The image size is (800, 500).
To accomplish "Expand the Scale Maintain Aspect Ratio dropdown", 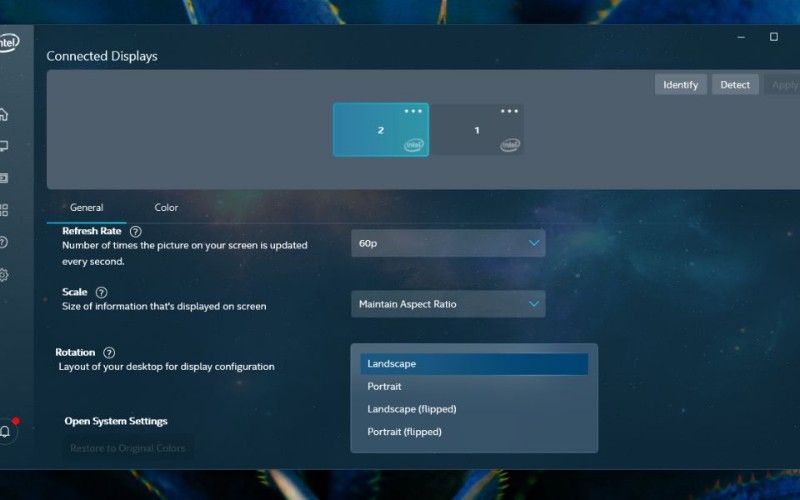I will (447, 304).
